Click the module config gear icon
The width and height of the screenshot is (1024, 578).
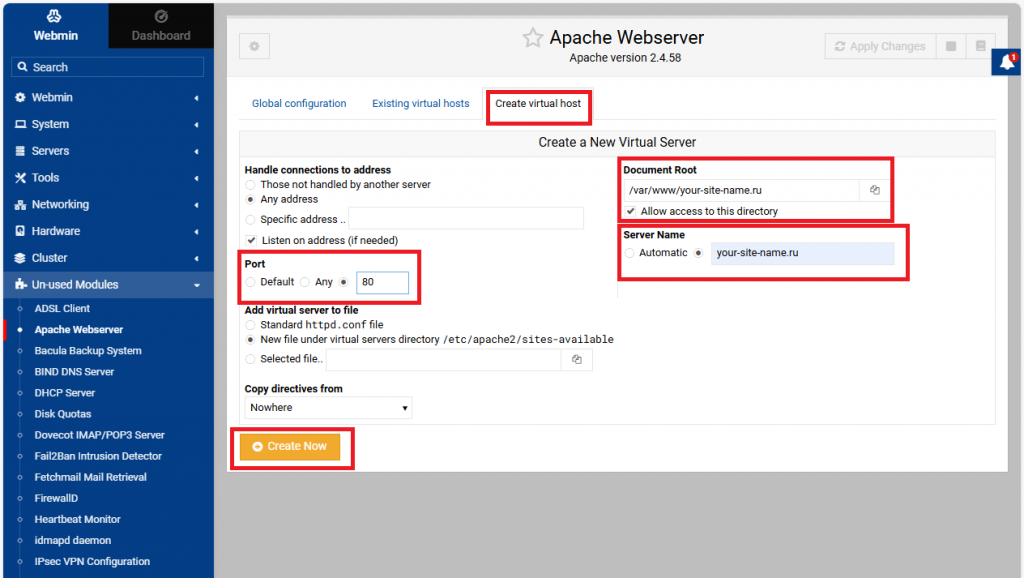(x=254, y=46)
